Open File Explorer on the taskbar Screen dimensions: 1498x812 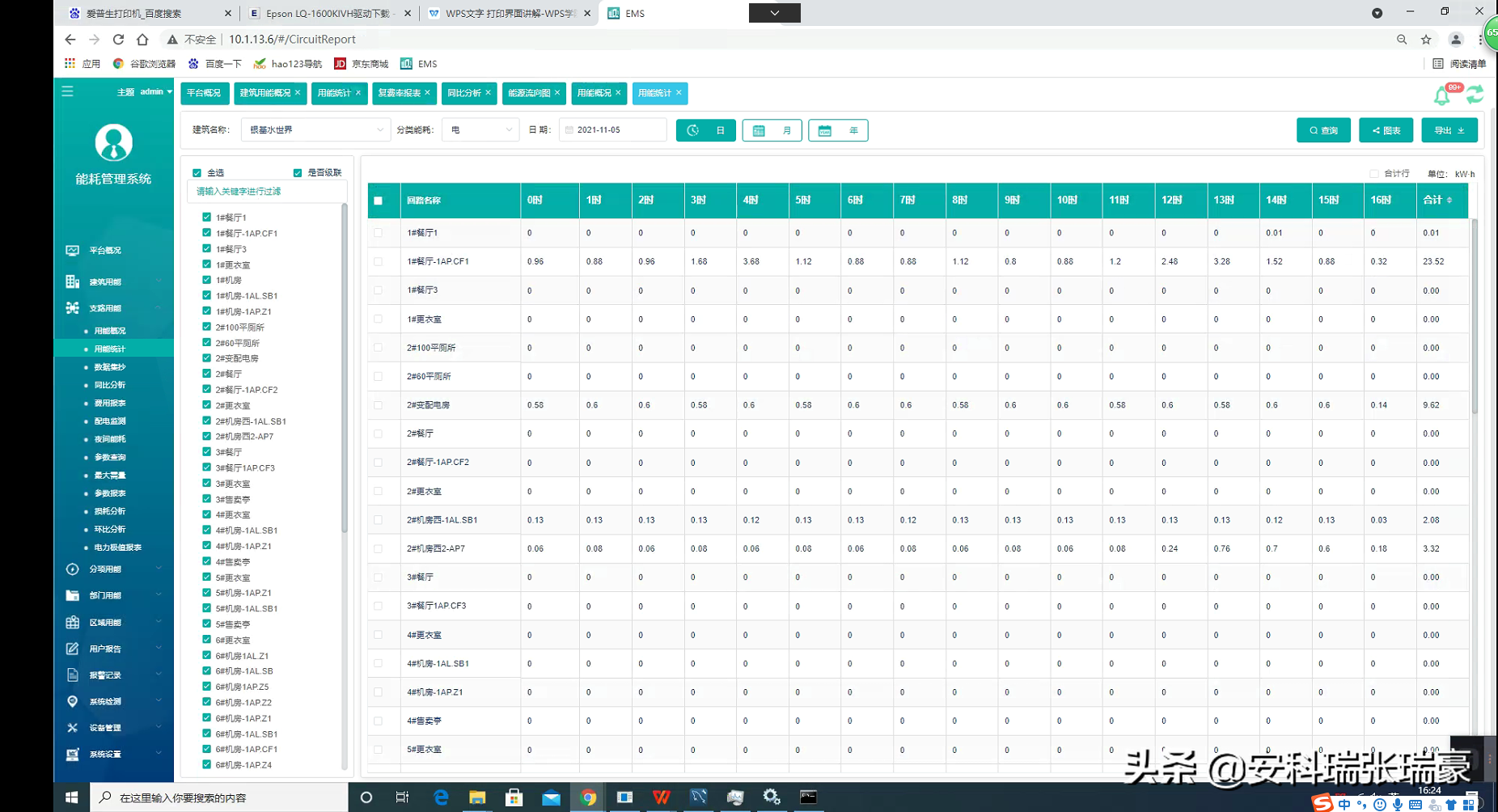477,797
